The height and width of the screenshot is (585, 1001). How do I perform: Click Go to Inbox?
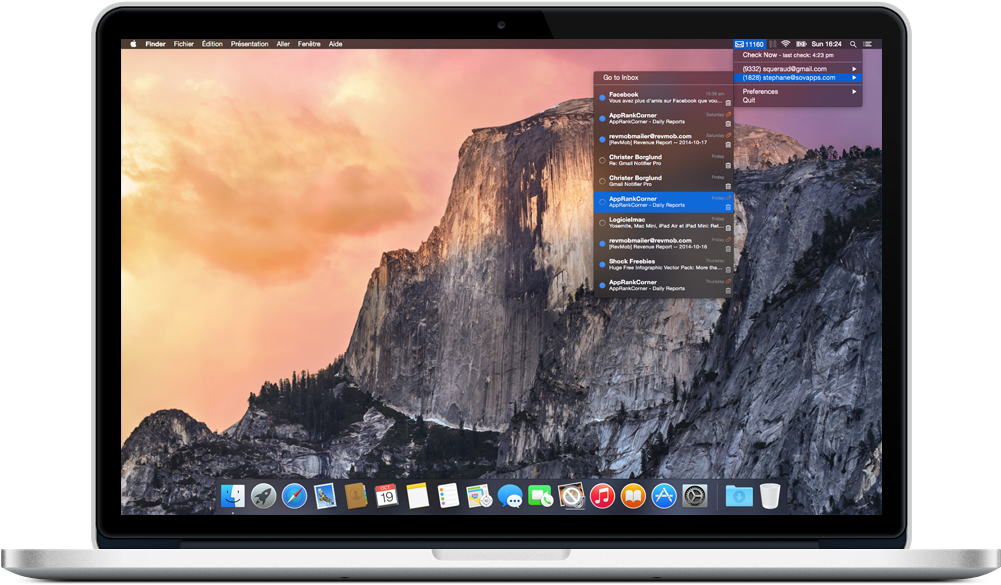621,77
